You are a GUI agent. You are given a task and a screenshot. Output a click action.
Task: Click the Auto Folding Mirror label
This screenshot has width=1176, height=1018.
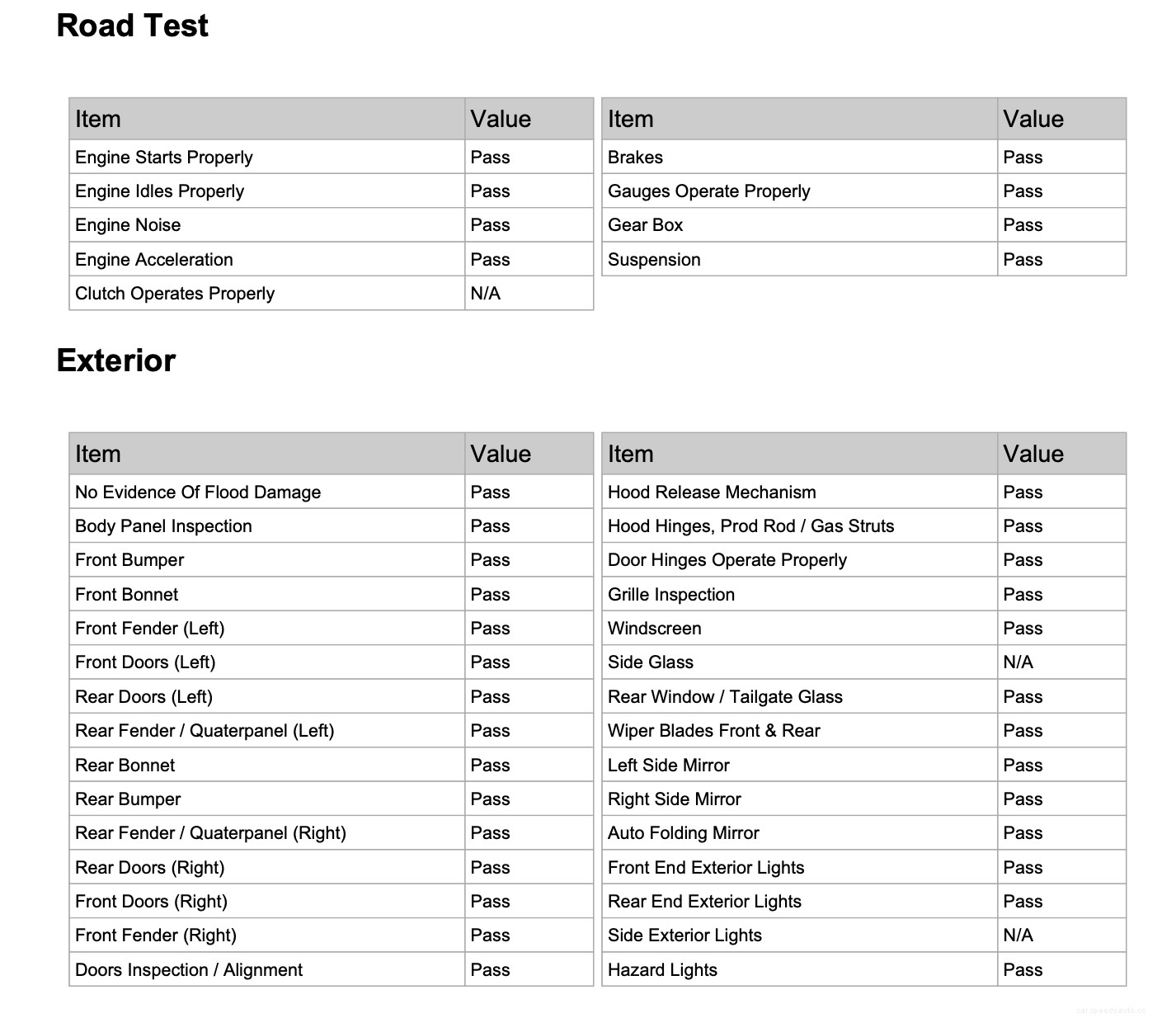click(683, 833)
